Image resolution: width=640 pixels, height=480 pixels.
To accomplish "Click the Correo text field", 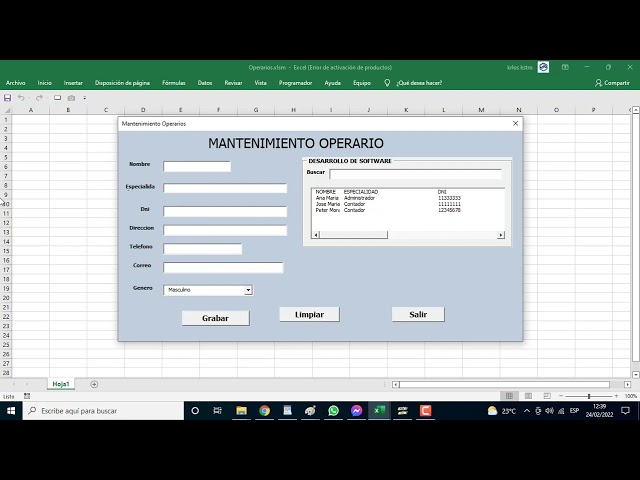I will click(x=223, y=268).
